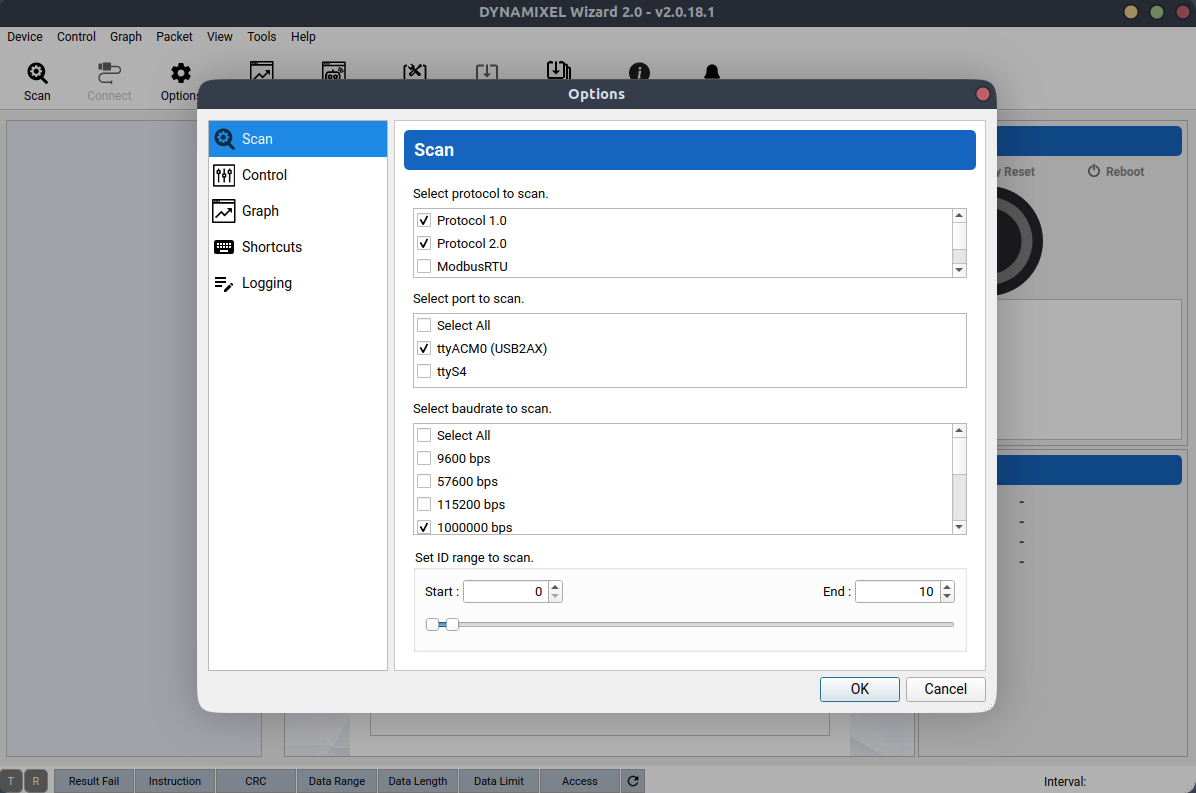
Task: Select the Shortcuts keyboard category
Action: point(271,247)
